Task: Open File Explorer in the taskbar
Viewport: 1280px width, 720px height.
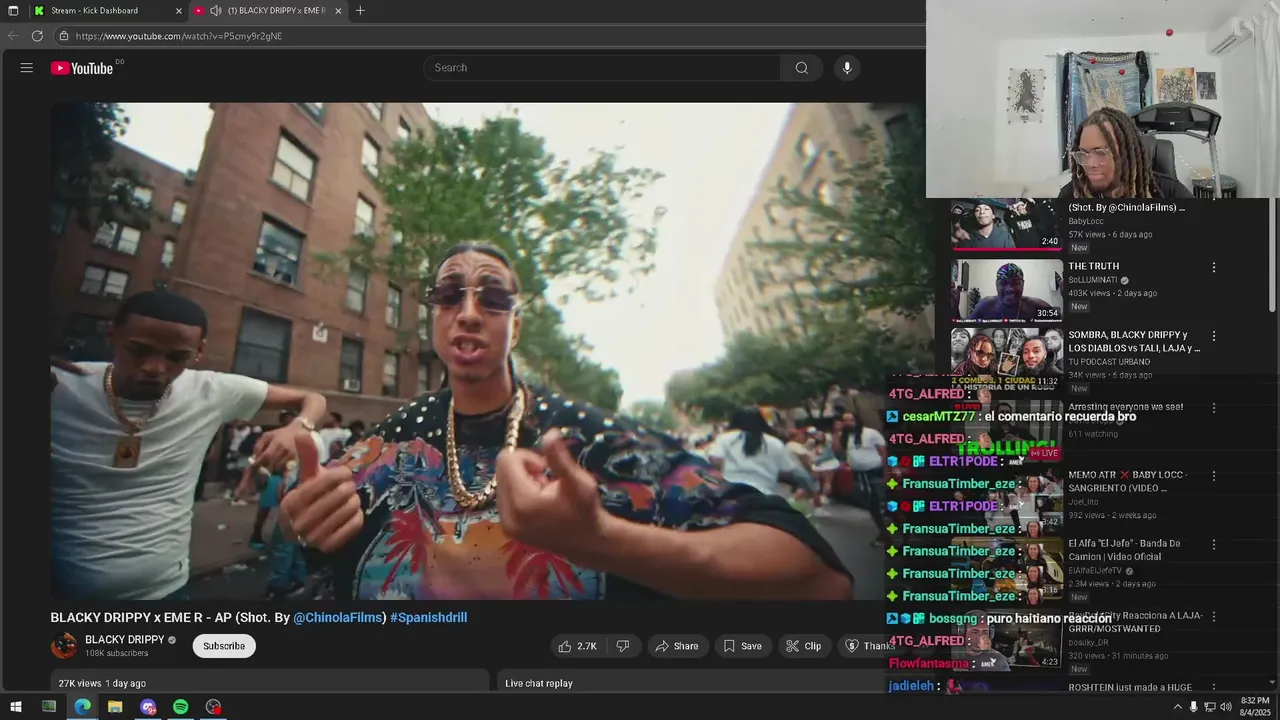Action: click(x=115, y=707)
